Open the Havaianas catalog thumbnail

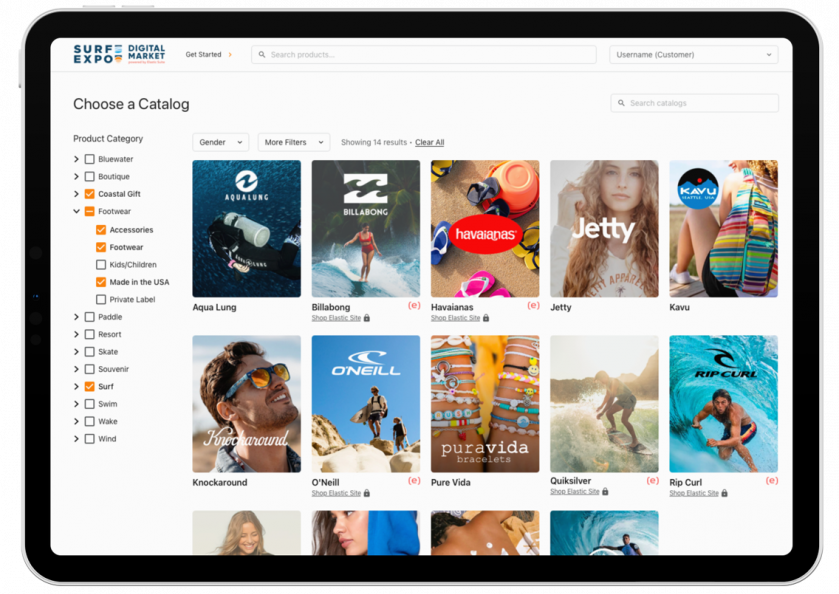click(485, 229)
